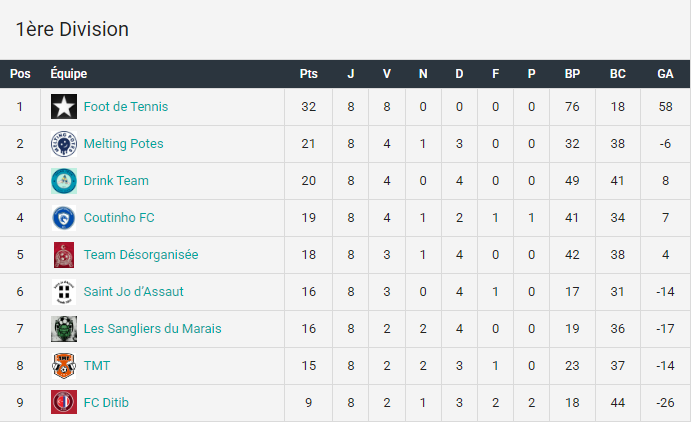Click the TMT orange shield logo
This screenshot has width=693, height=426.
pyautogui.click(x=64, y=366)
